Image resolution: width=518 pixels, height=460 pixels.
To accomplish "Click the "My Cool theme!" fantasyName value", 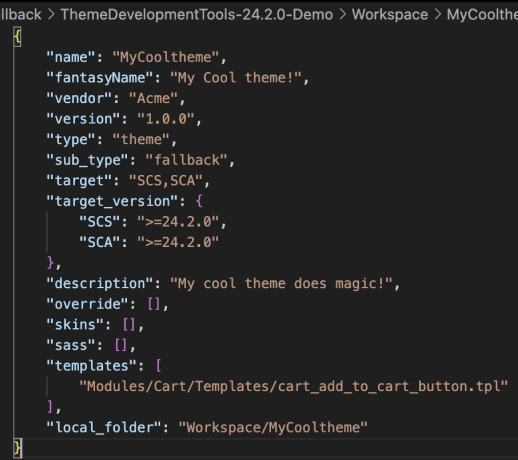I will [x=236, y=78].
